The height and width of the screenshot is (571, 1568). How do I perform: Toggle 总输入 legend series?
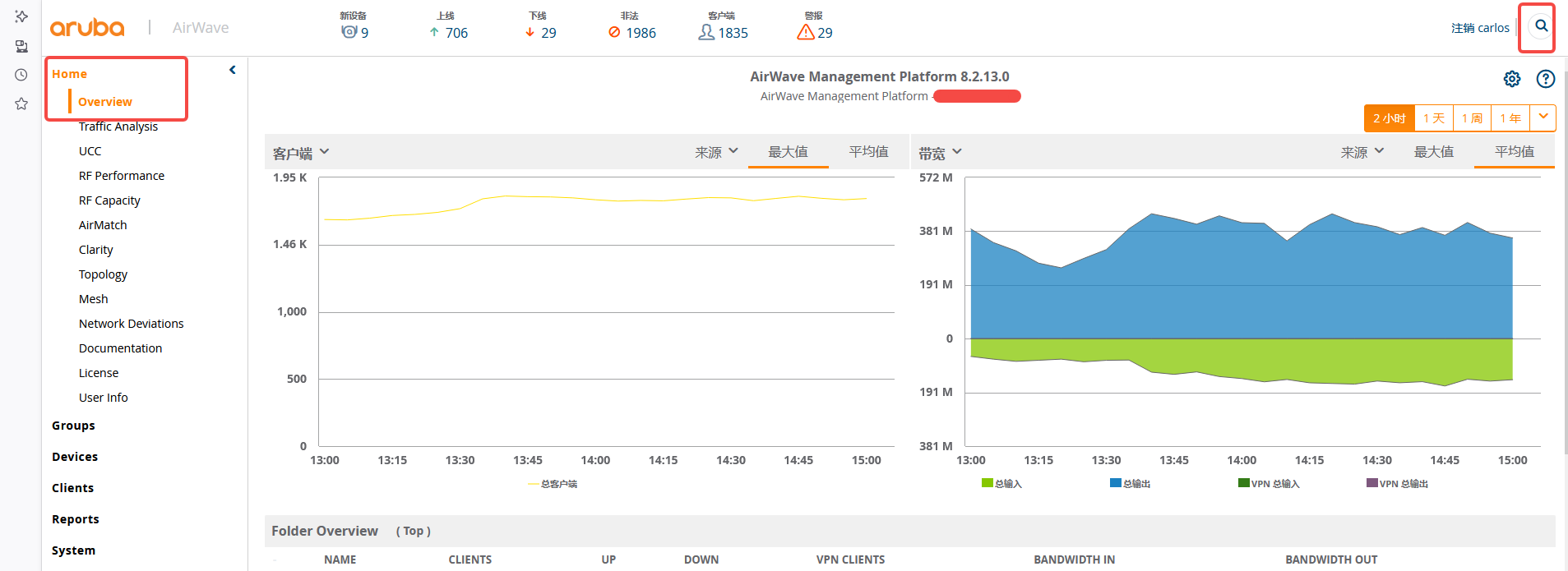click(x=1001, y=483)
